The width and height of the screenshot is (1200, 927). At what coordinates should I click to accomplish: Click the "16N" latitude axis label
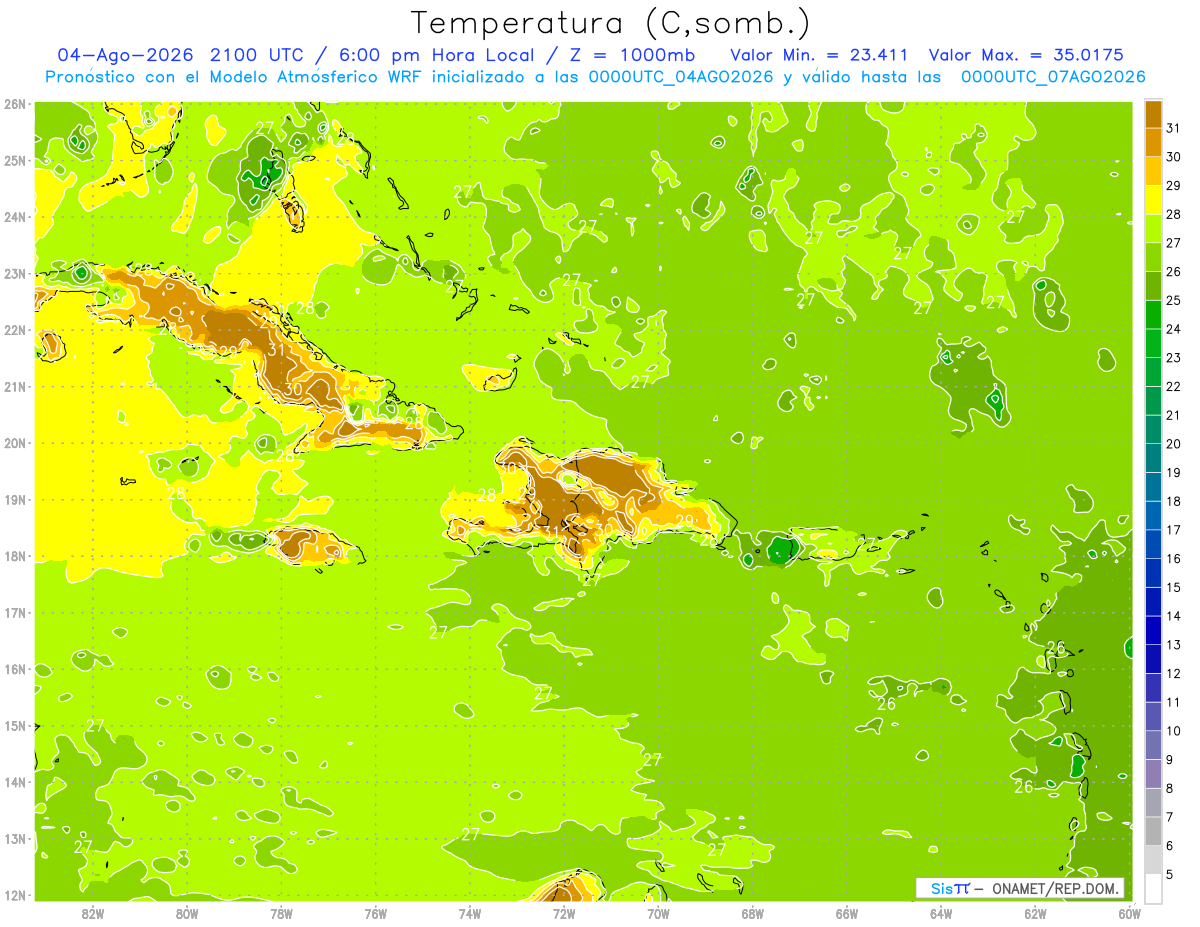pos(14,669)
